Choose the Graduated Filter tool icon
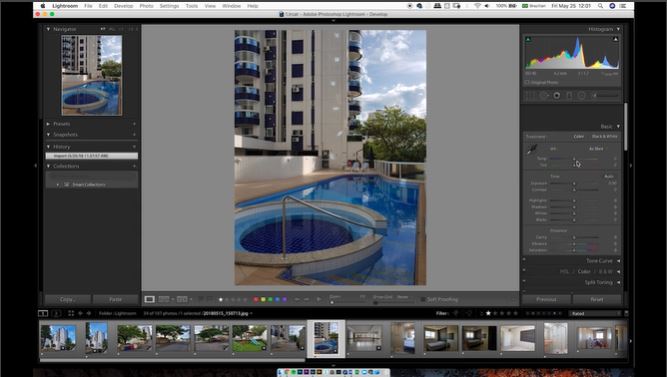 [x=569, y=95]
